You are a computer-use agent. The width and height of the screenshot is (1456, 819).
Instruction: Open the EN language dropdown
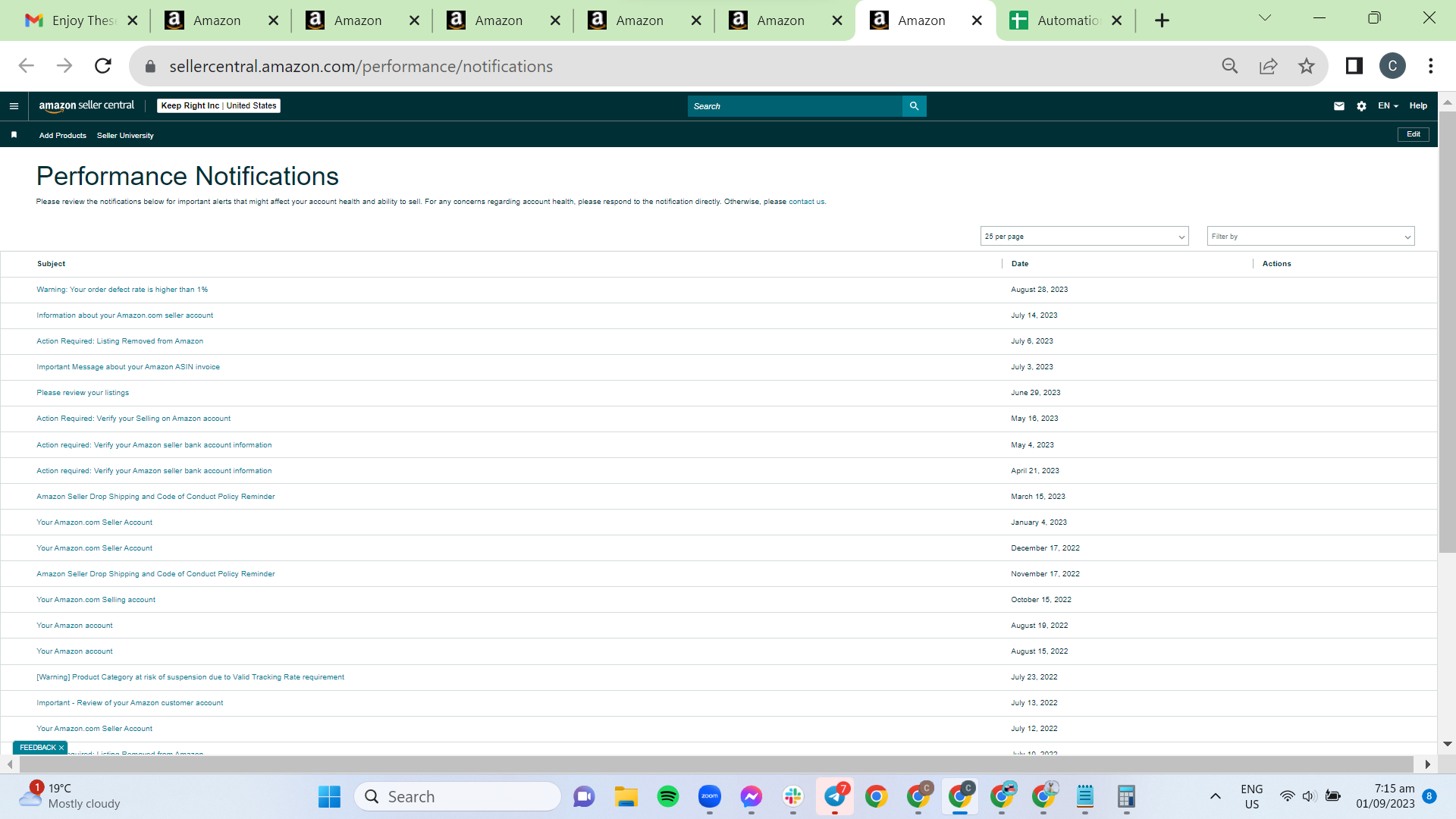[x=1388, y=106]
